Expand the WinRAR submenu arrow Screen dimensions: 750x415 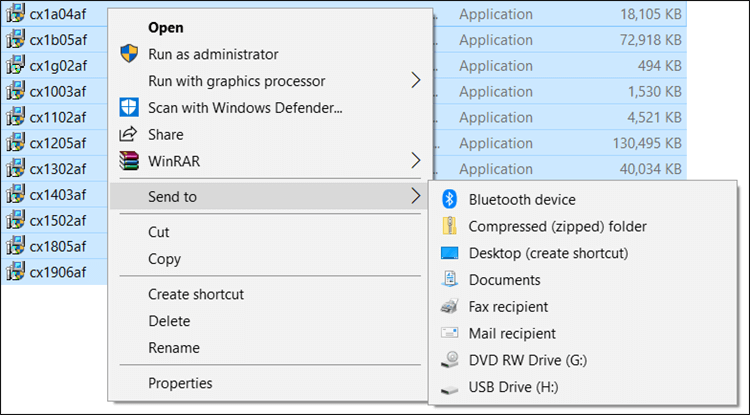click(416, 160)
